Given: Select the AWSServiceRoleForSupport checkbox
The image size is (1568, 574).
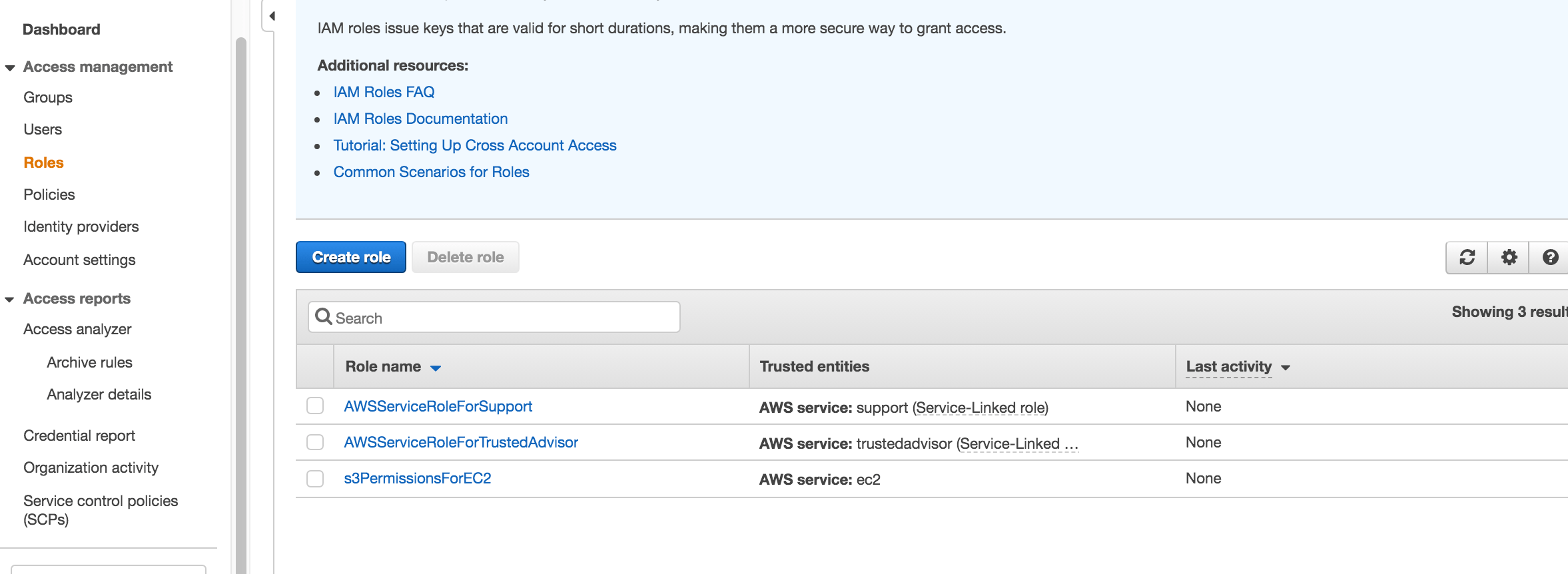Looking at the screenshot, I should point(315,406).
